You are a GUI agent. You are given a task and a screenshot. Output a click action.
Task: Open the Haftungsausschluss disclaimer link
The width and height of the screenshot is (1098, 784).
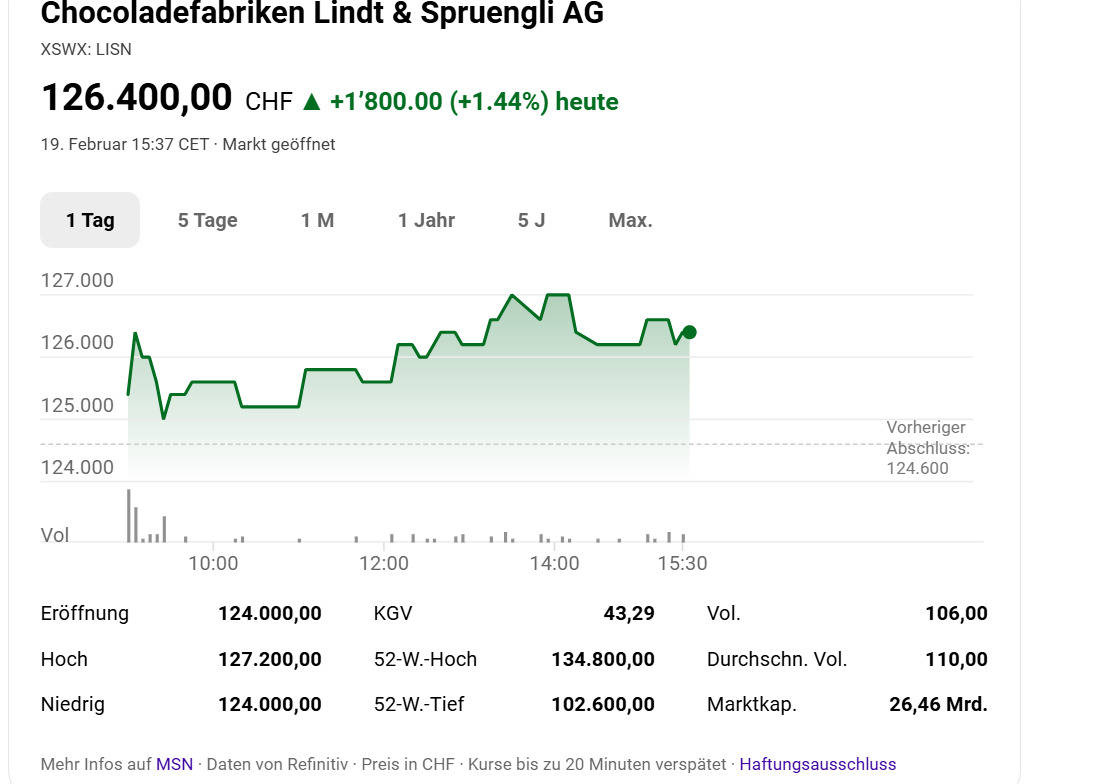[x=817, y=764]
